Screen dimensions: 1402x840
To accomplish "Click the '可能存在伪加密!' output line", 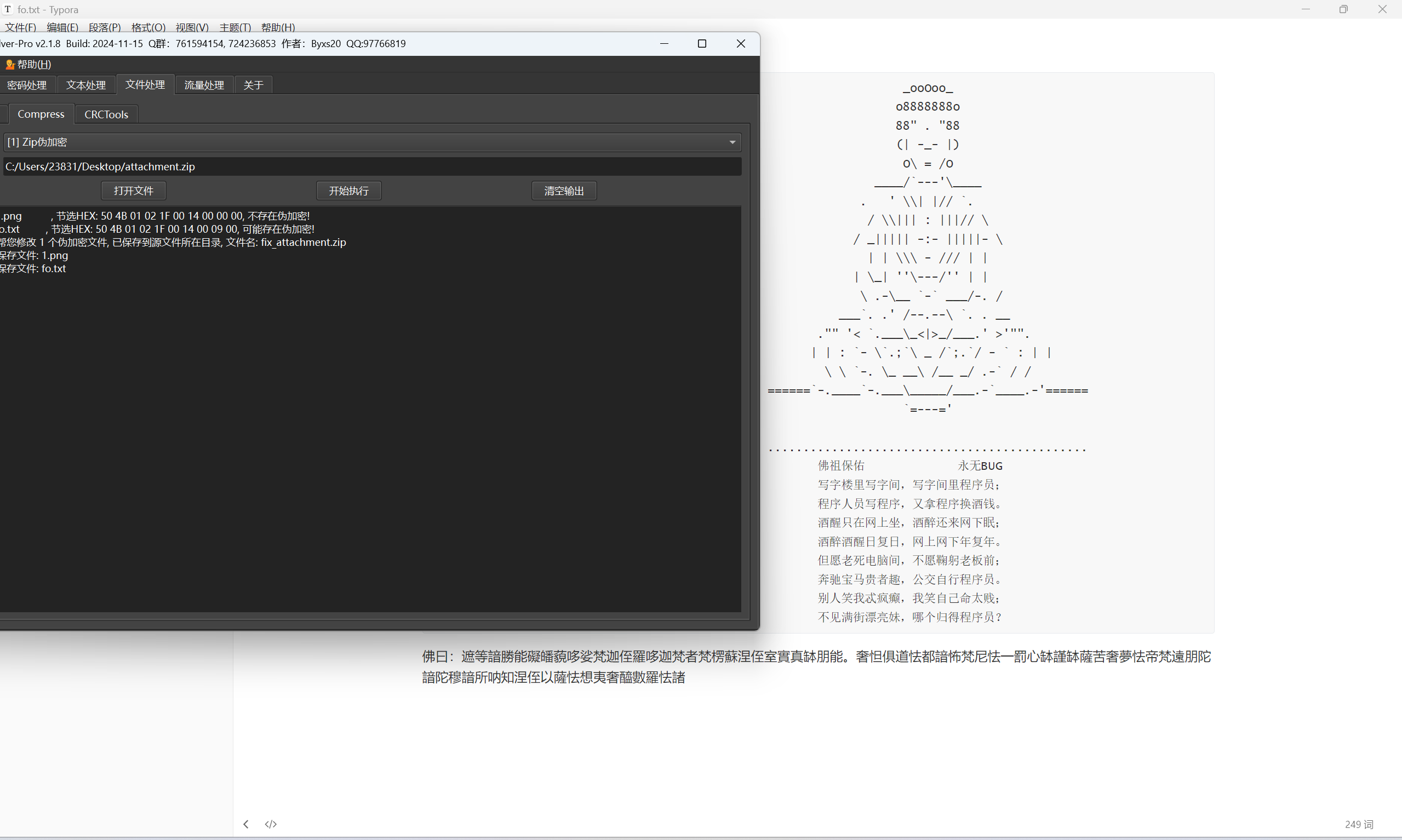I will pyautogui.click(x=157, y=229).
